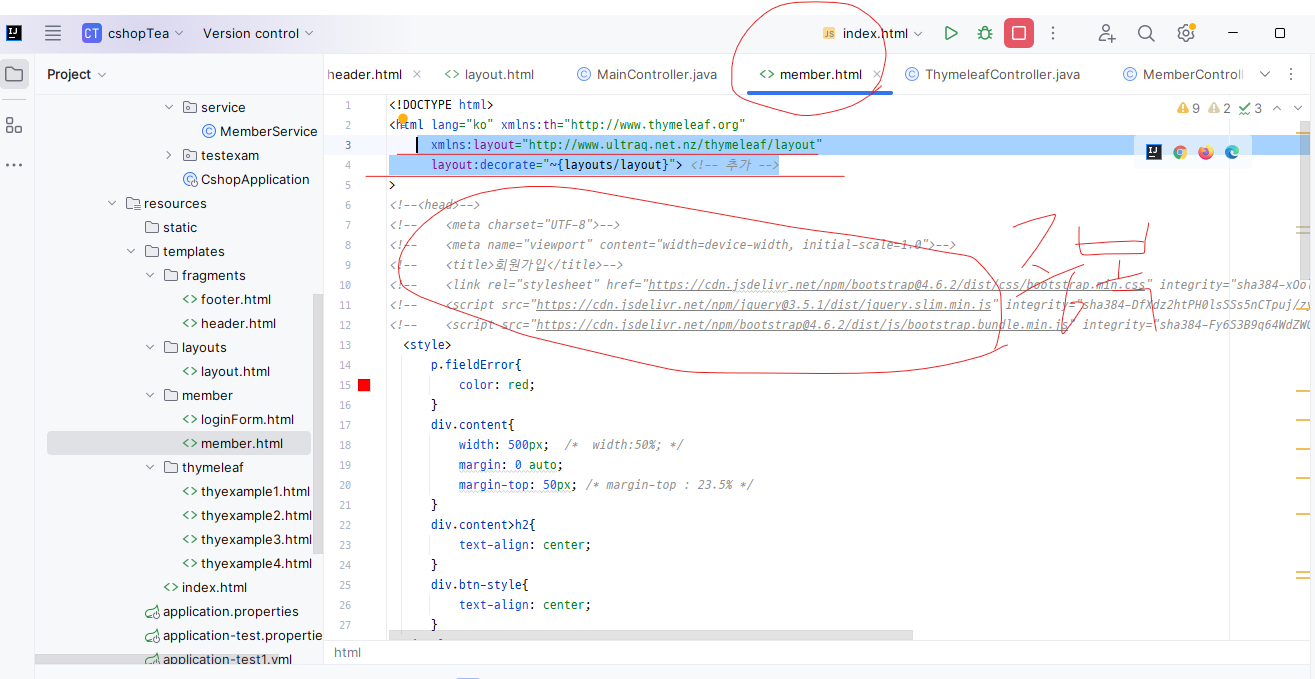Click the project tree vertical scrollbar
The image size is (1315, 679).
tap(318, 423)
